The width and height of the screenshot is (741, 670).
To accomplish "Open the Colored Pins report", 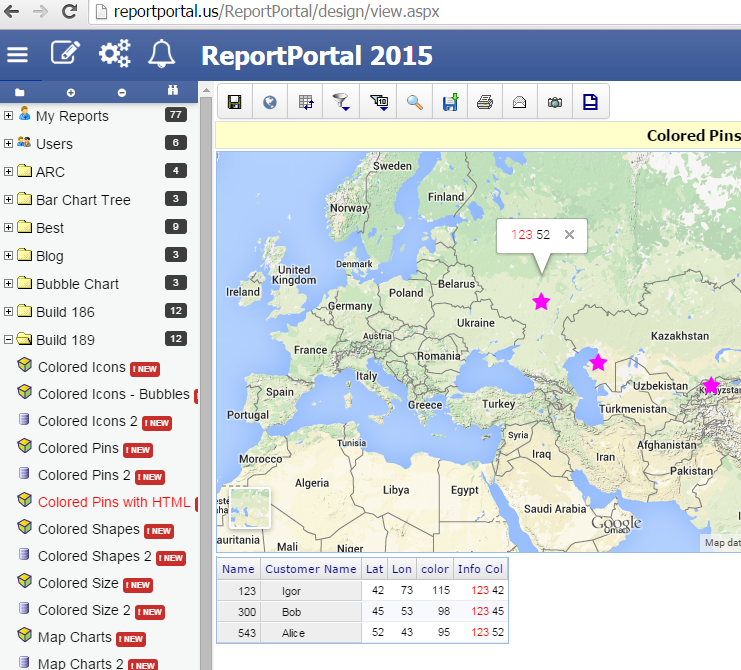I will (78, 448).
